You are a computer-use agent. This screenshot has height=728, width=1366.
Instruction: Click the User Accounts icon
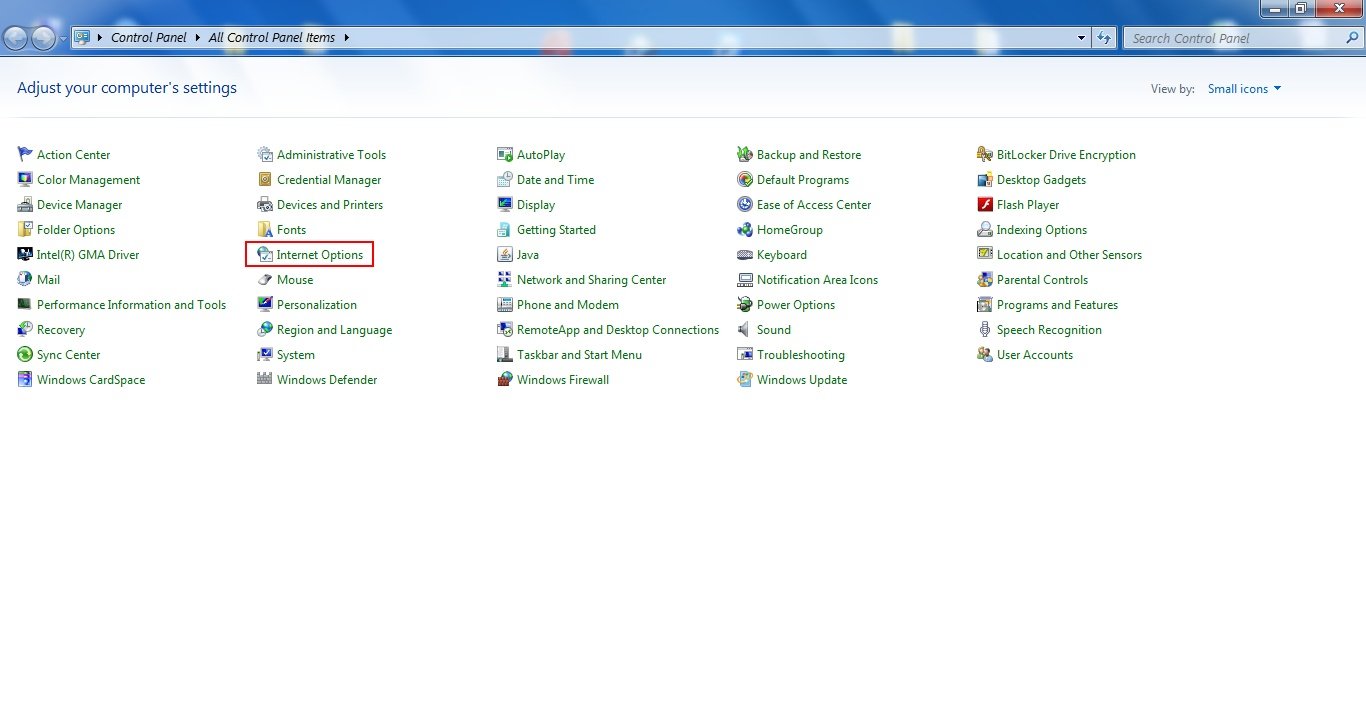(985, 354)
